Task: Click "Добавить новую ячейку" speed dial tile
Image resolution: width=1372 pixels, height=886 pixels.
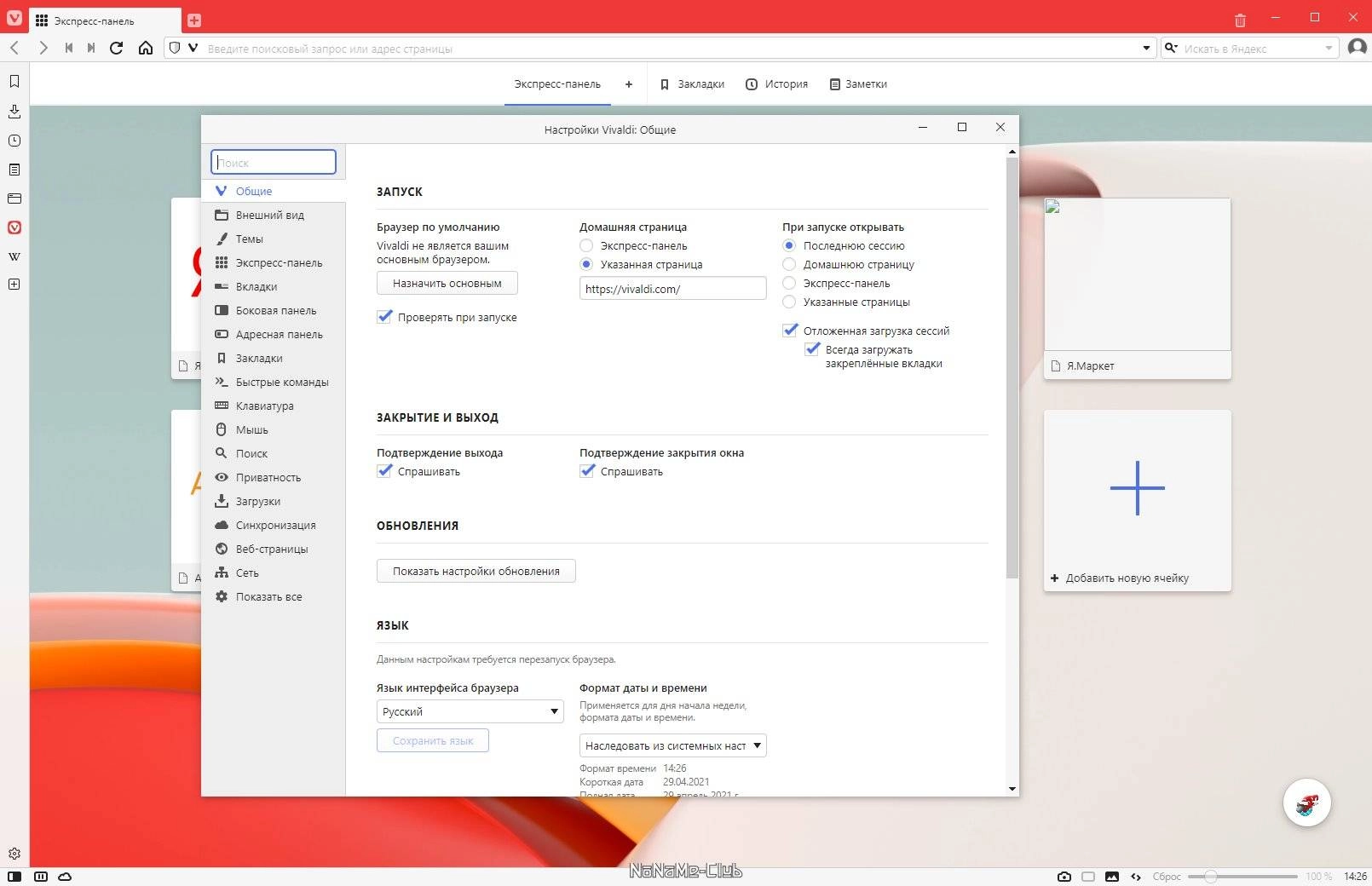Action: [1137, 501]
